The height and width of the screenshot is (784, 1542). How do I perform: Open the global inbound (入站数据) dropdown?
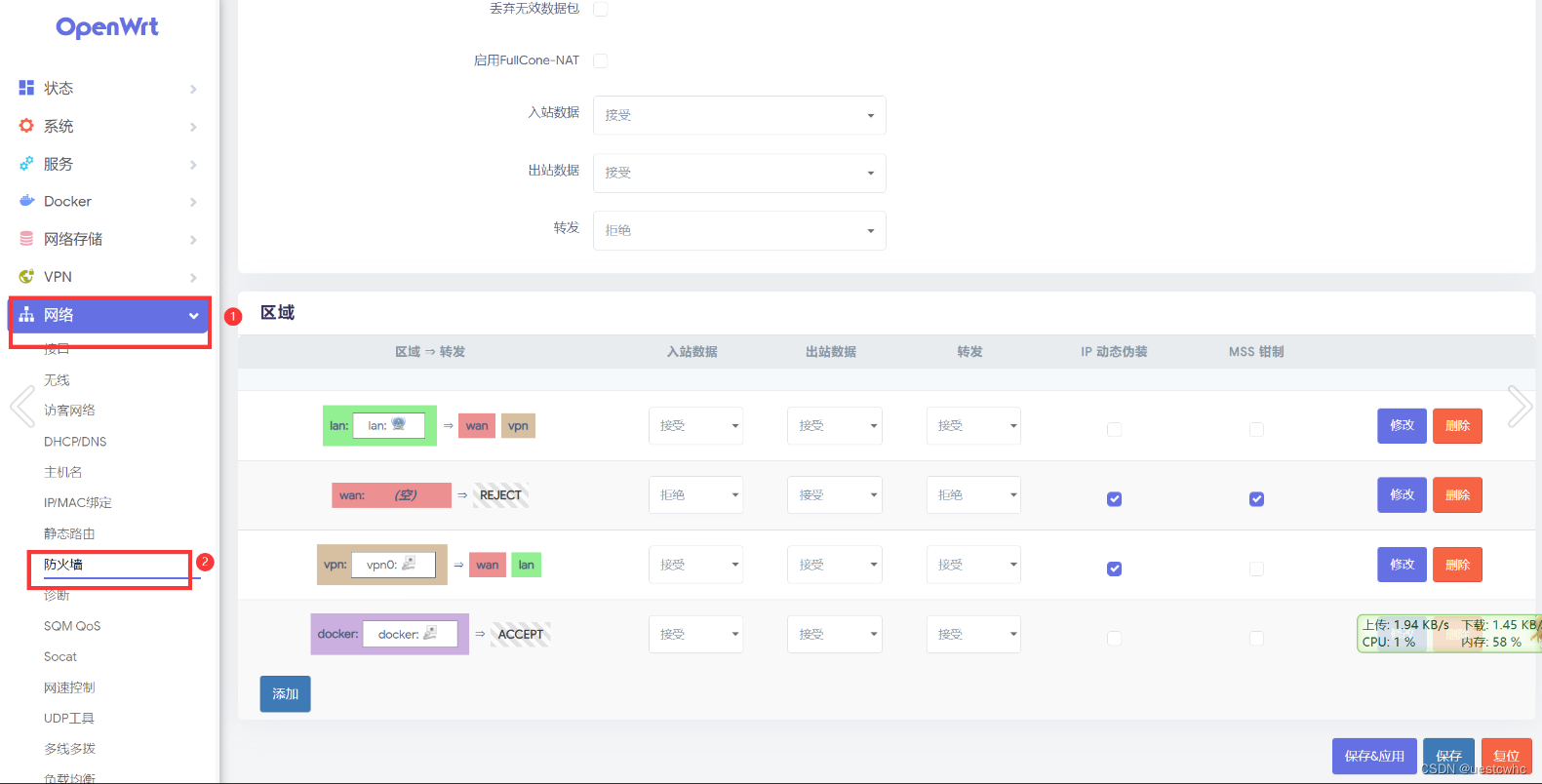(x=739, y=115)
